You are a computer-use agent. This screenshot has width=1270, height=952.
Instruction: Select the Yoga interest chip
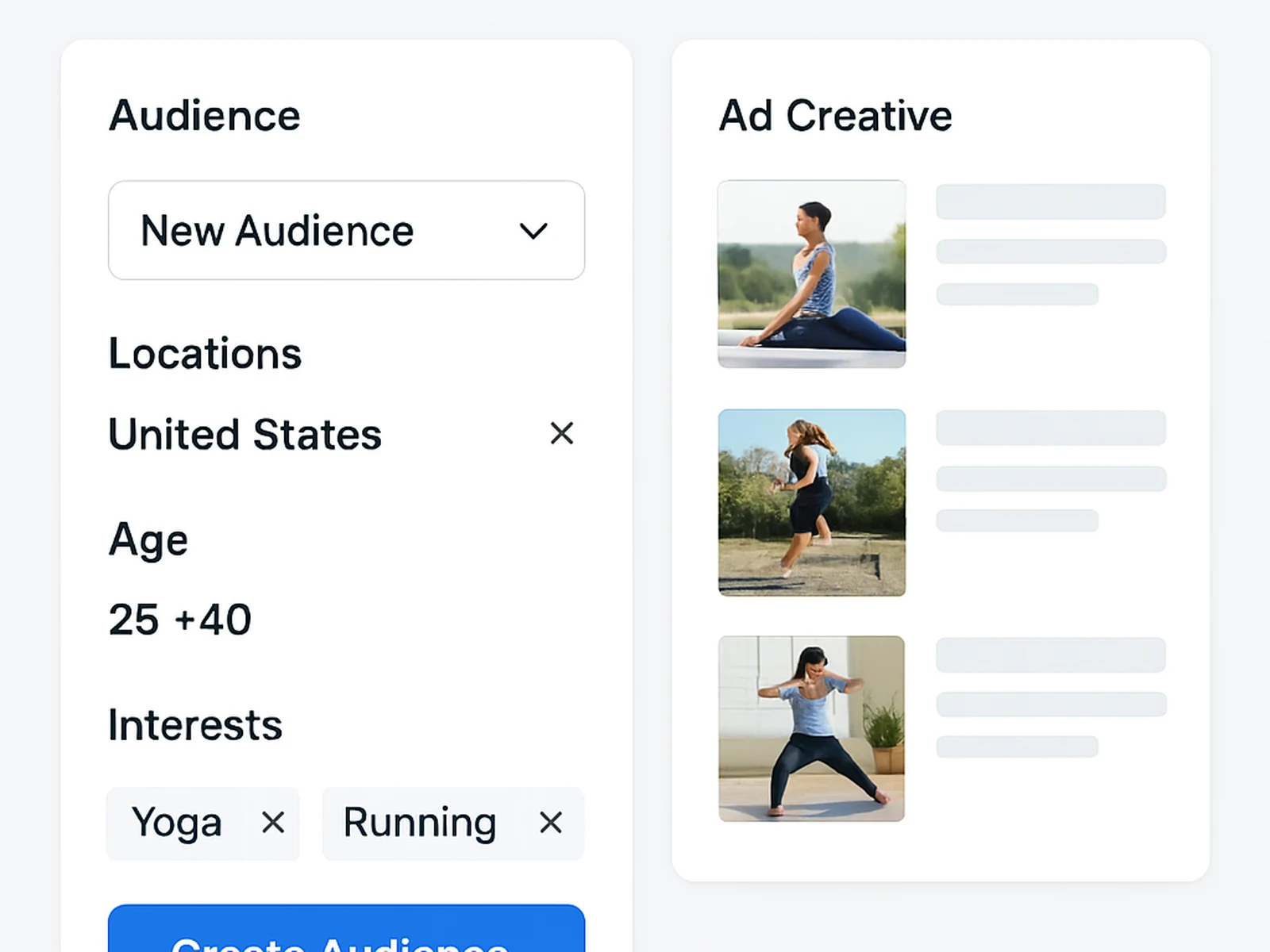click(178, 823)
